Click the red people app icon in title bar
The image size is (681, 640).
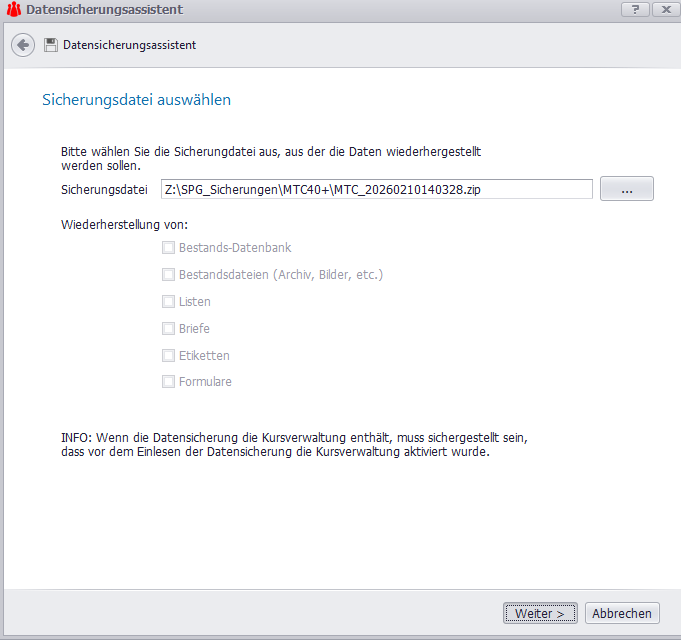(13, 10)
